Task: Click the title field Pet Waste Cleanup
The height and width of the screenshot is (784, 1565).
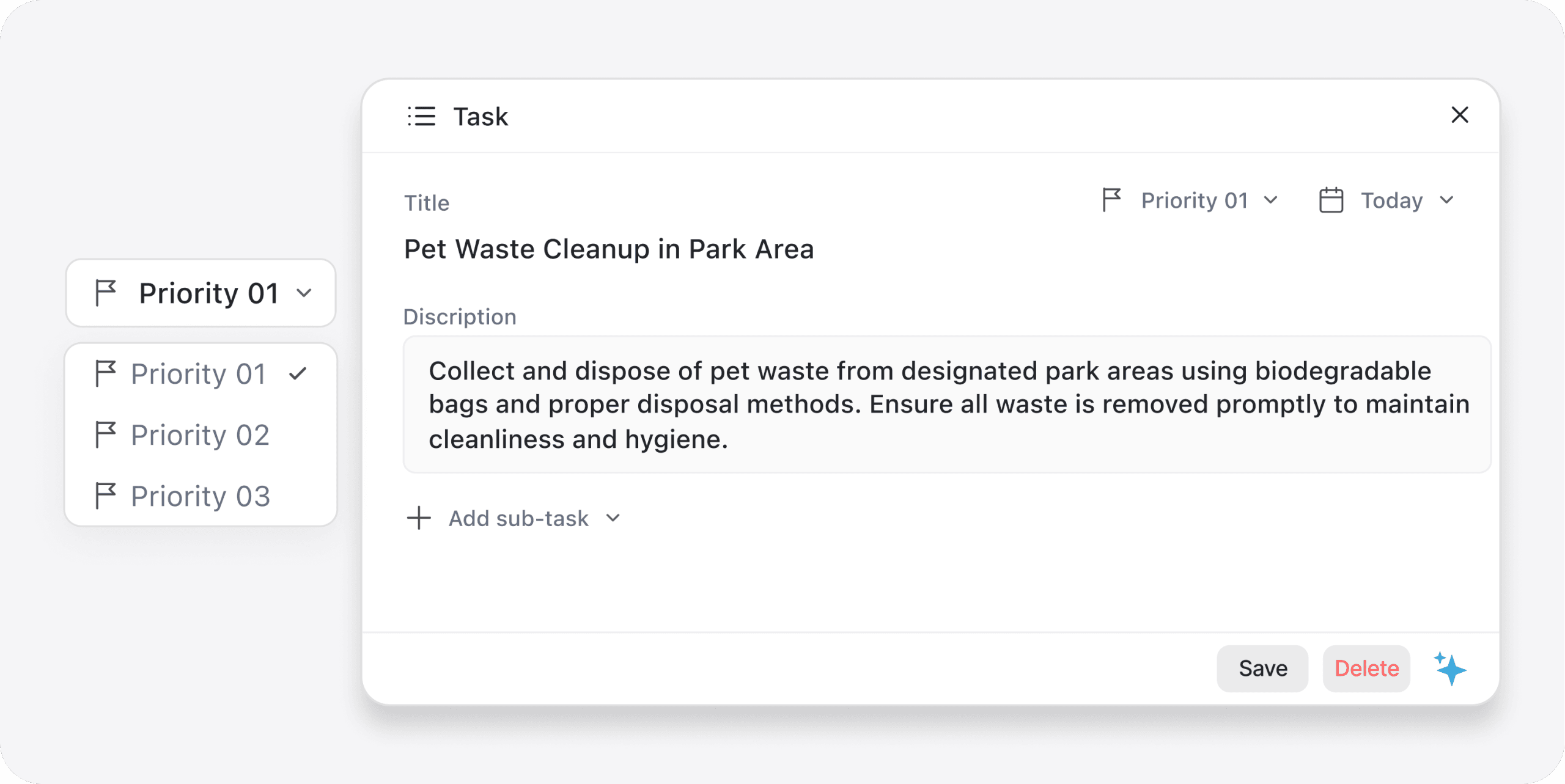Action: pyautogui.click(x=609, y=249)
